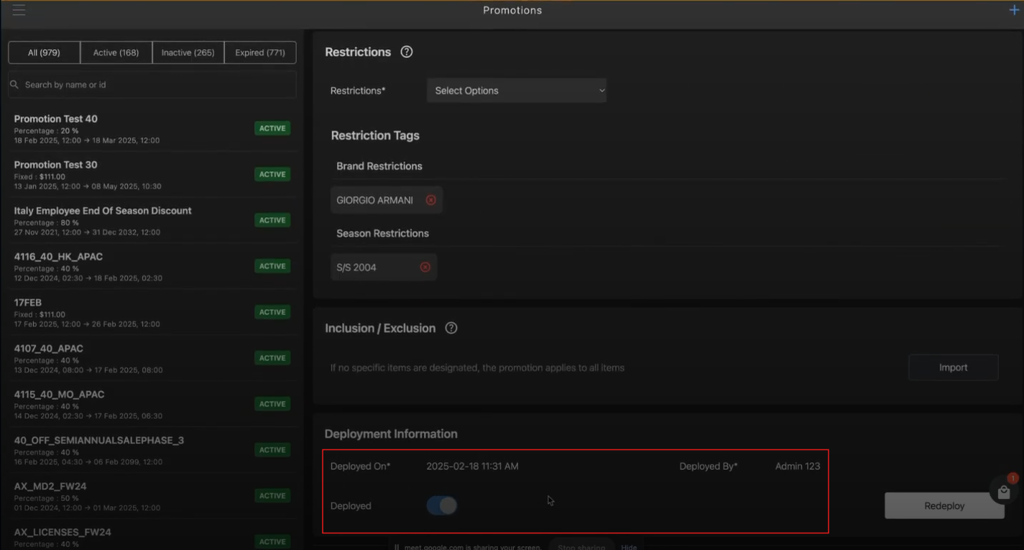Screen dimensions: 1024x550
Task: Select the 4116_40_HK_APAC promotion
Action: (152, 267)
